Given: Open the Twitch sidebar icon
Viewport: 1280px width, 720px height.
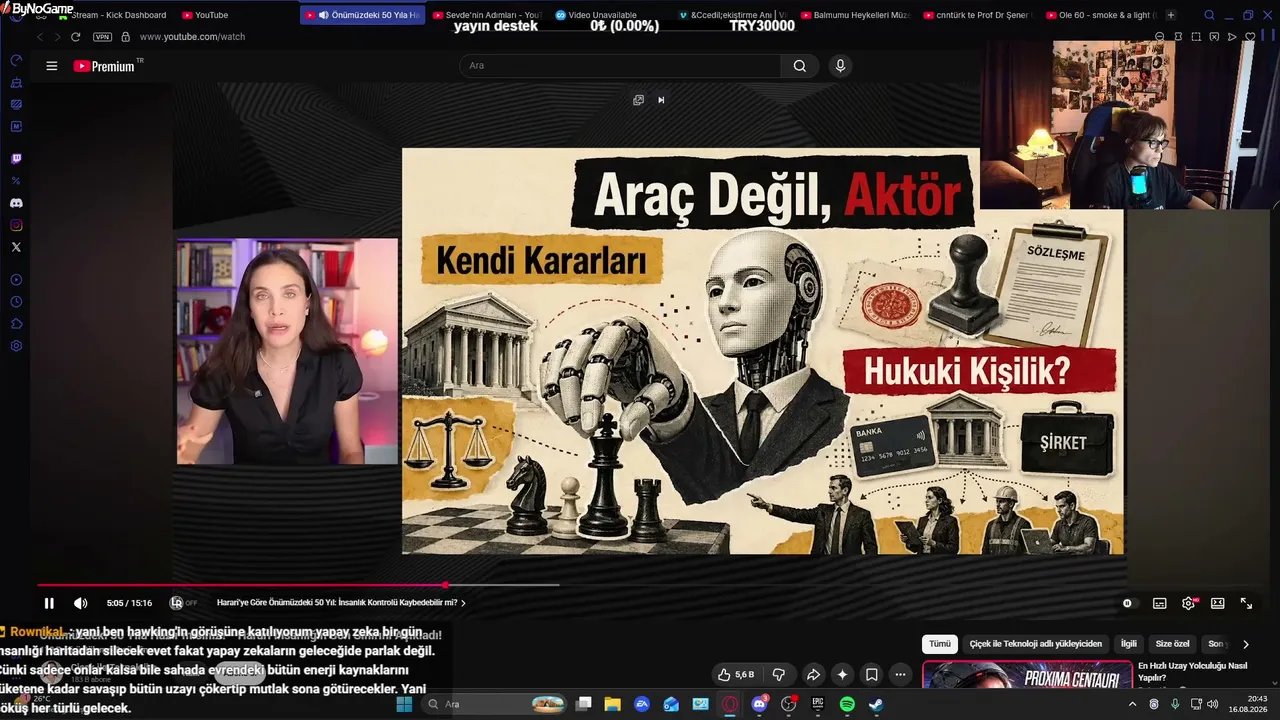Looking at the screenshot, I should click(x=16, y=158).
